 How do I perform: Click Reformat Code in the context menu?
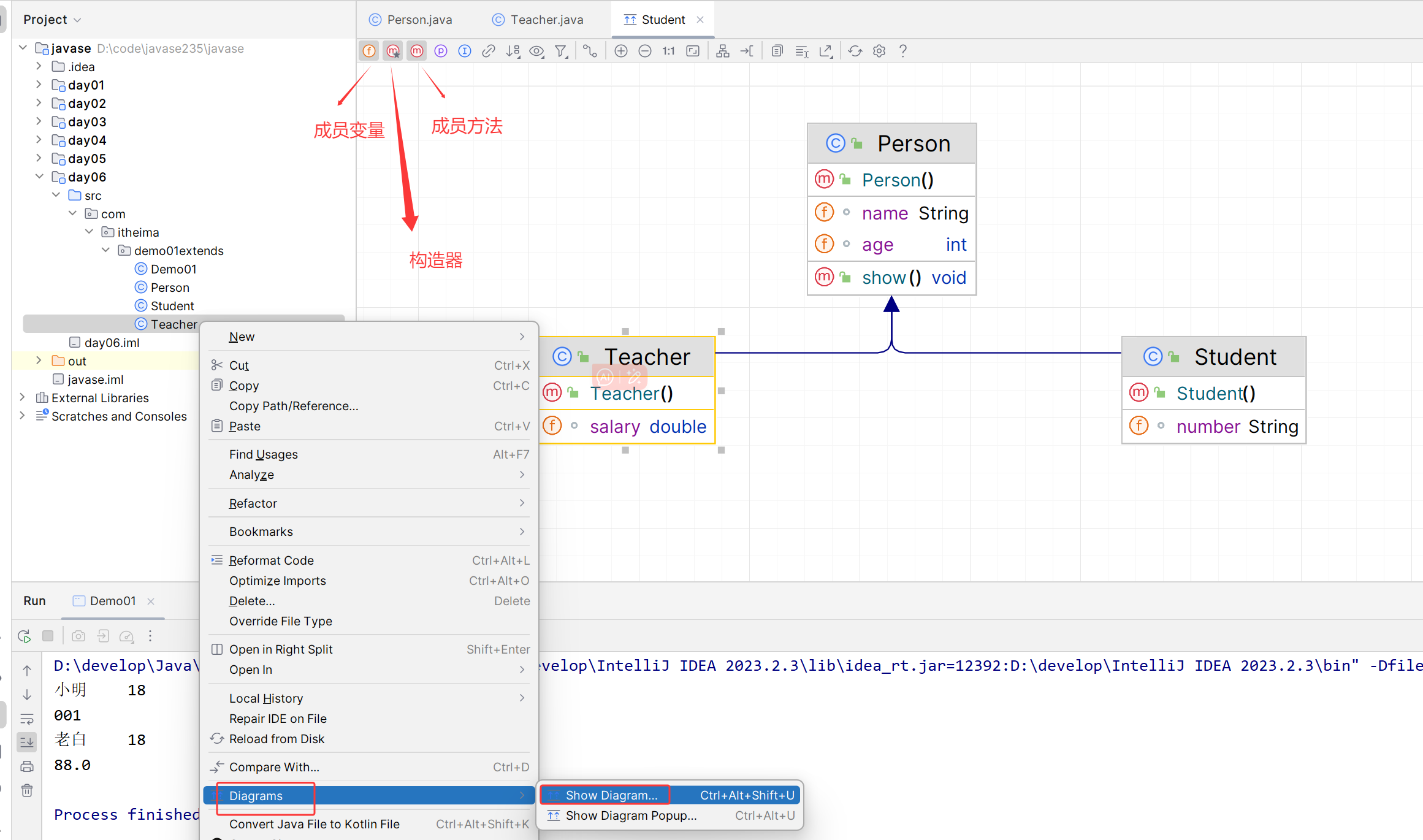click(x=271, y=560)
